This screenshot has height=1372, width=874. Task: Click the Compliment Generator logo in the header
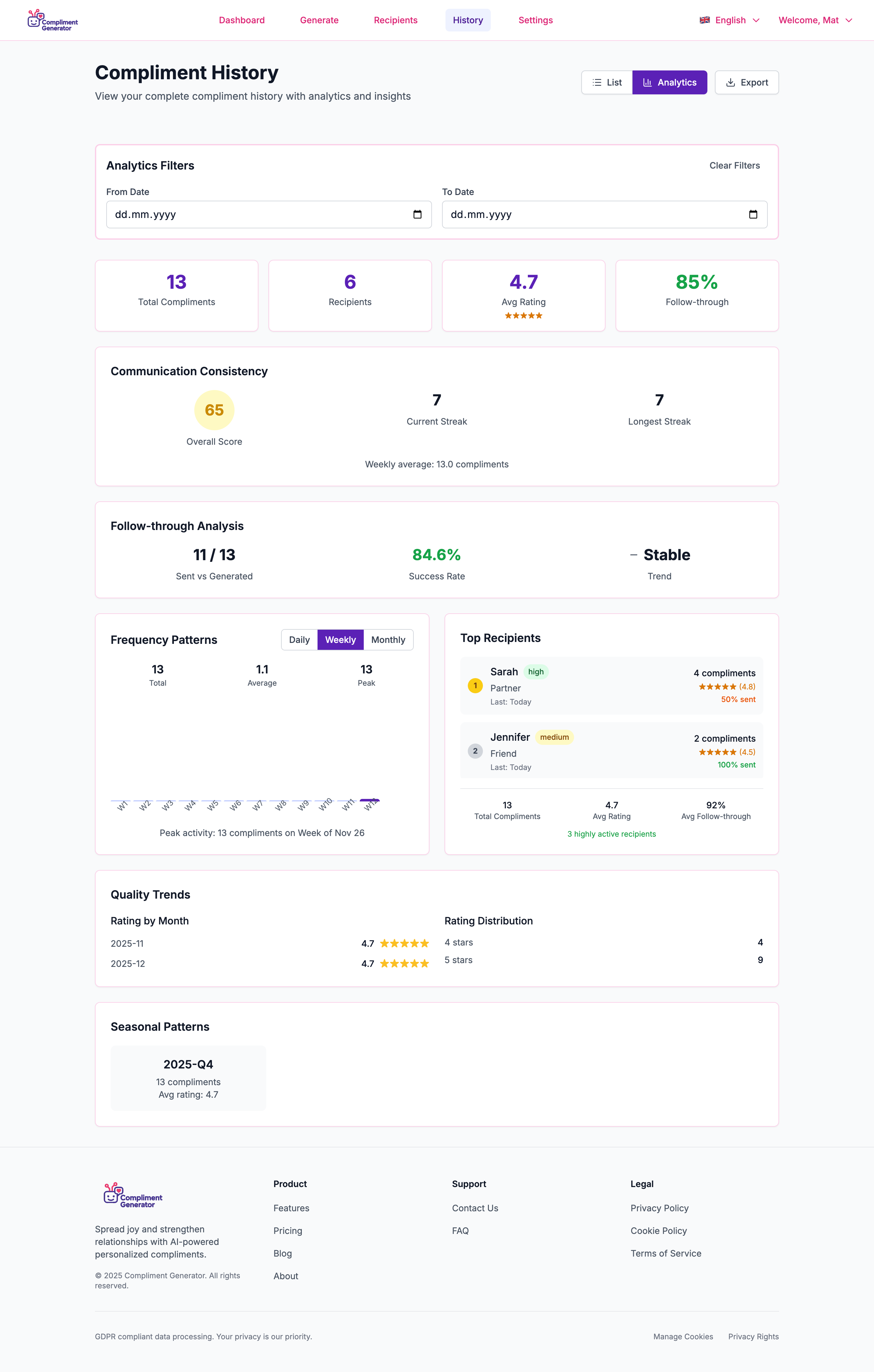click(53, 20)
